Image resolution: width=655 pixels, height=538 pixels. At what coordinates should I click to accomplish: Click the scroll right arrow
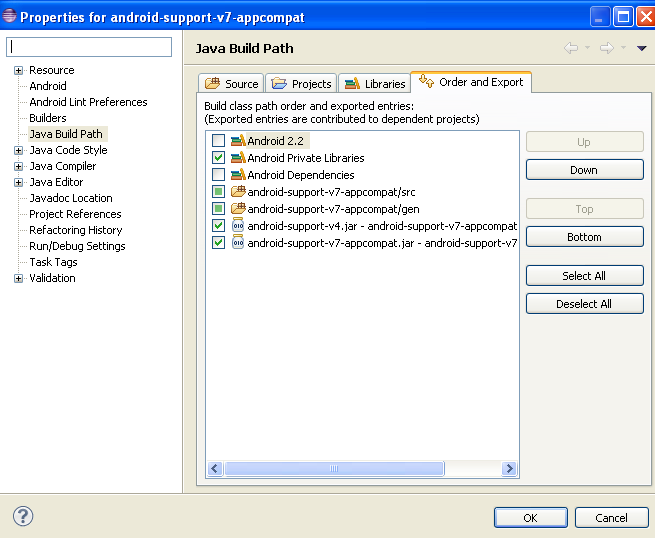pos(509,468)
